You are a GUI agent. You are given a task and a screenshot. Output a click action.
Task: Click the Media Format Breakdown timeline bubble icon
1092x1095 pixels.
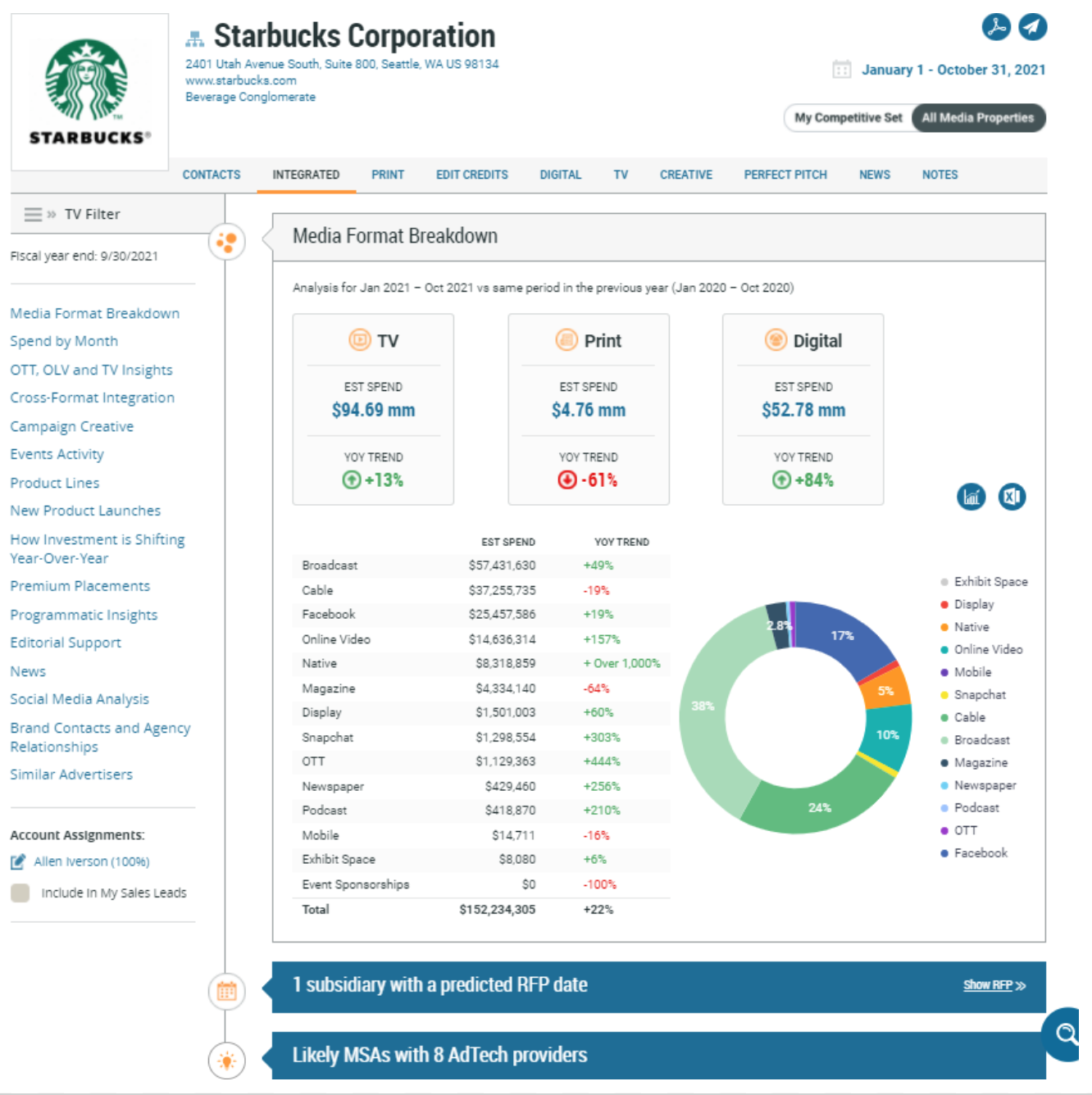pyautogui.click(x=227, y=243)
